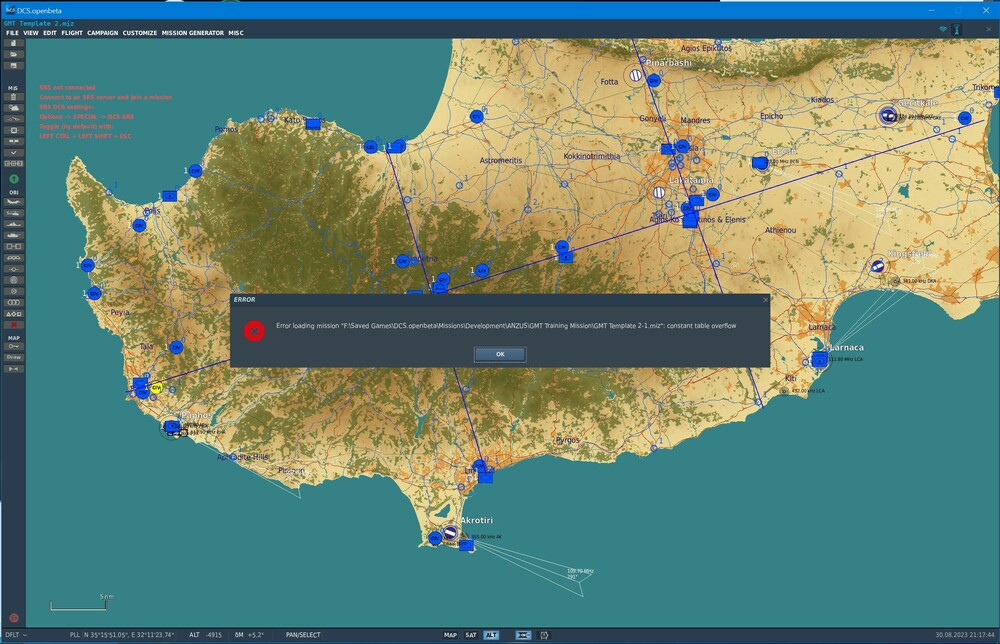The width and height of the screenshot is (1000, 644).
Task: Click the red delete object icon
Action: click(x=14, y=325)
